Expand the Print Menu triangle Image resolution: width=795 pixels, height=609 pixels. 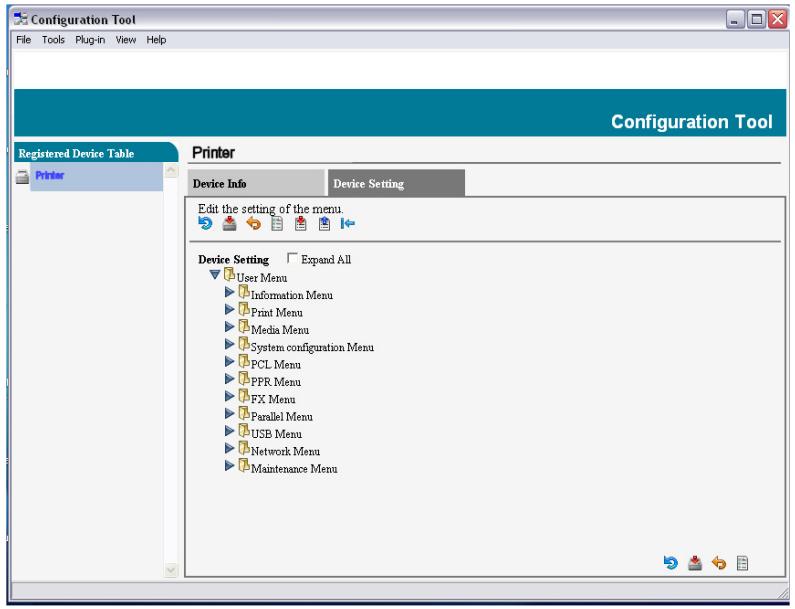click(230, 311)
